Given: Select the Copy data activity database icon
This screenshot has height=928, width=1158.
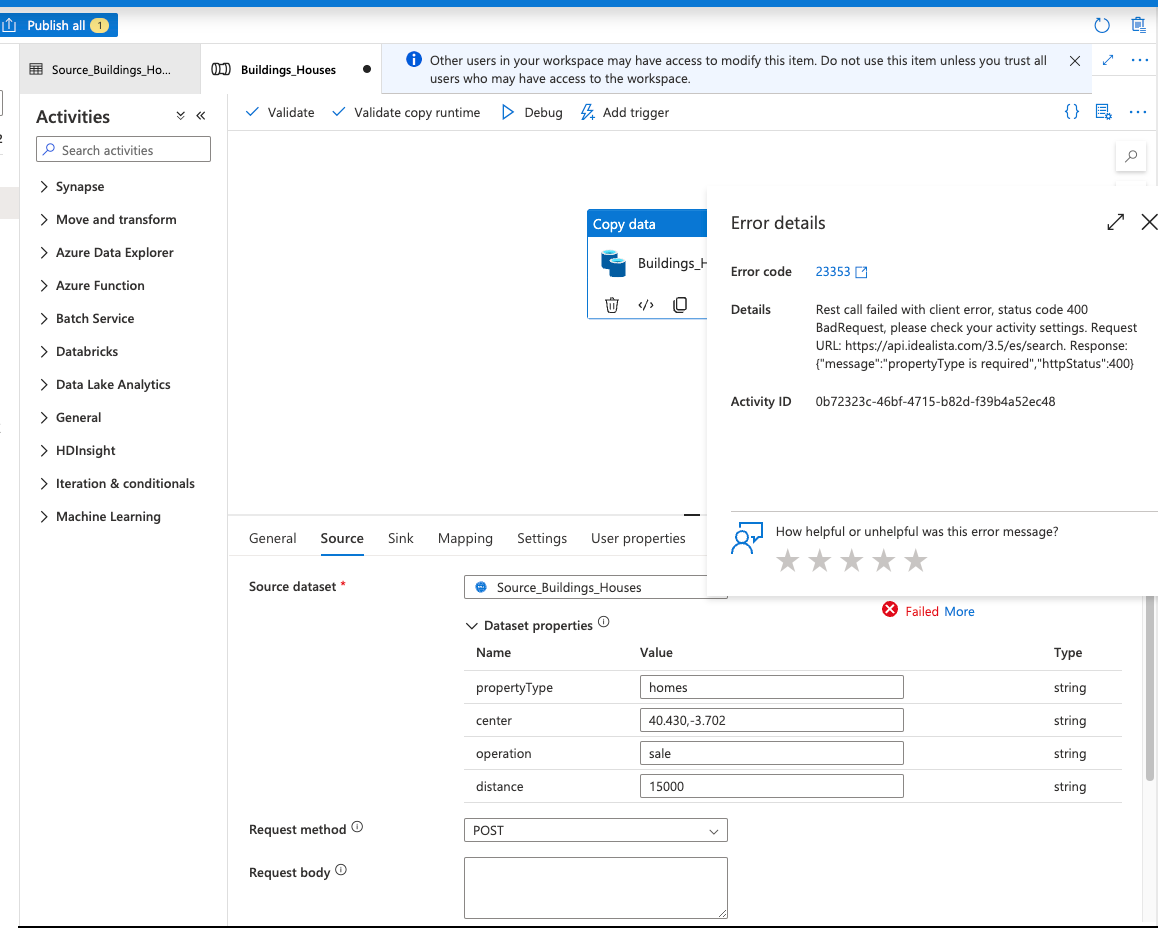Looking at the screenshot, I should point(613,264).
